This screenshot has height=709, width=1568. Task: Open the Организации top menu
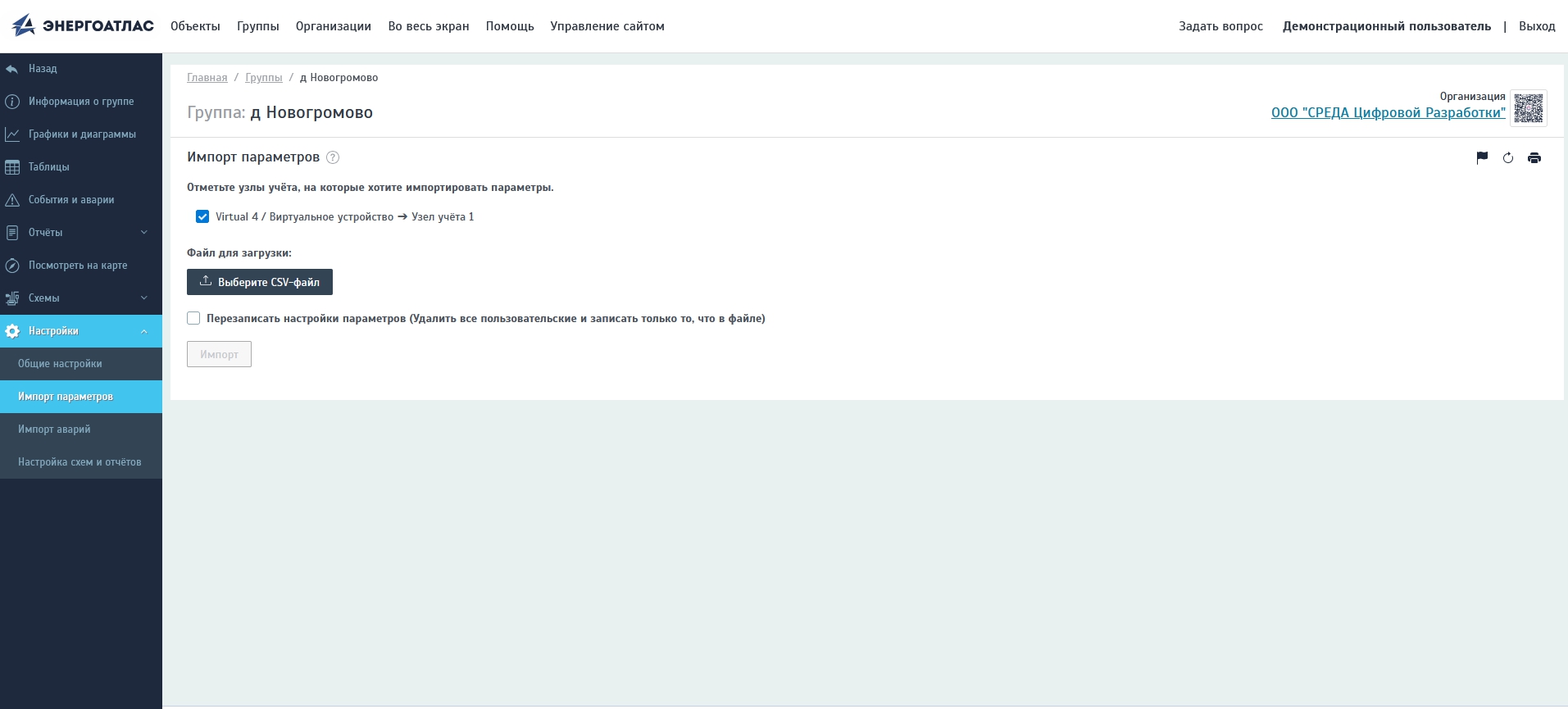[334, 26]
